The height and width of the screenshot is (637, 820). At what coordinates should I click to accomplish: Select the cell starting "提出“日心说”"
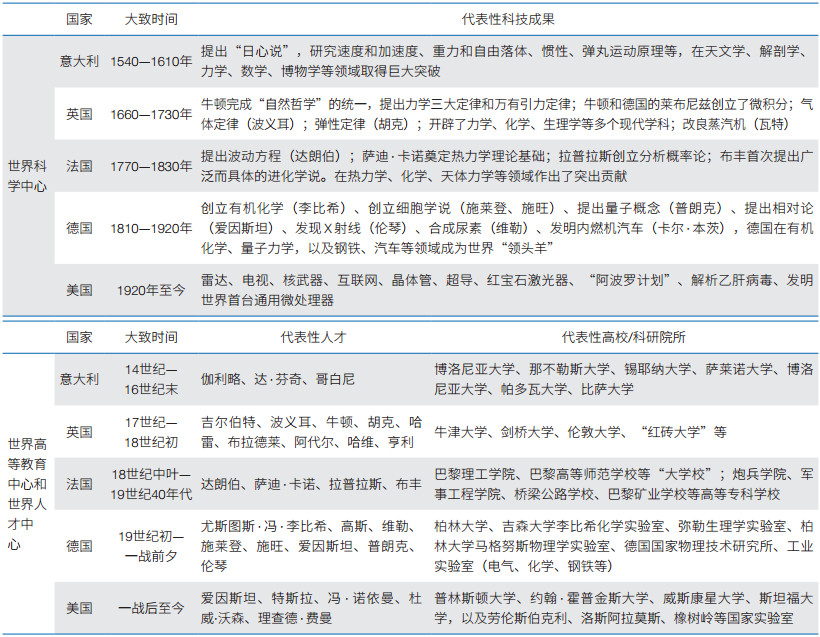(507, 61)
